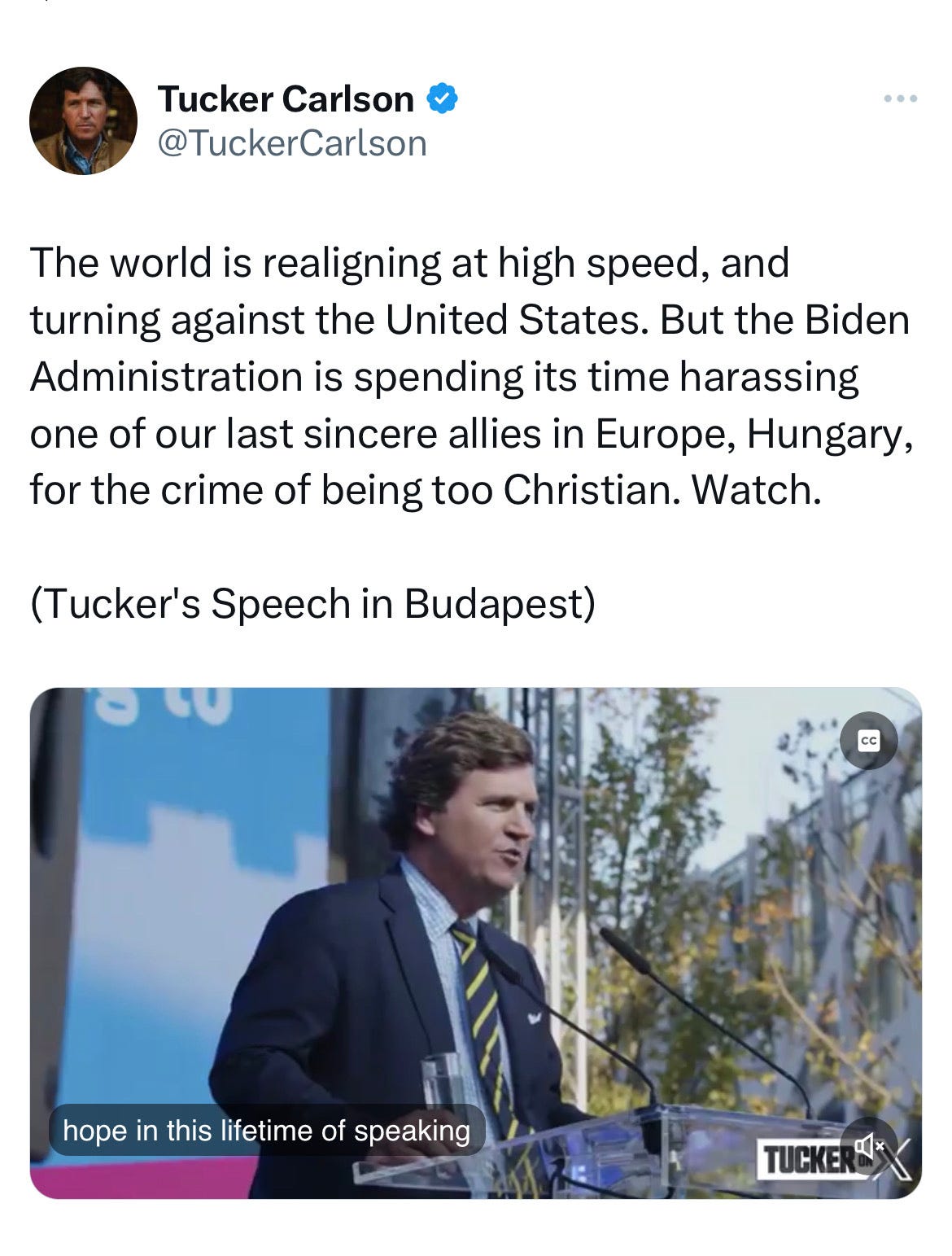Select the '(Tucker's Speech in Budapest)' line
The height and width of the screenshot is (1256, 952).
click(312, 603)
